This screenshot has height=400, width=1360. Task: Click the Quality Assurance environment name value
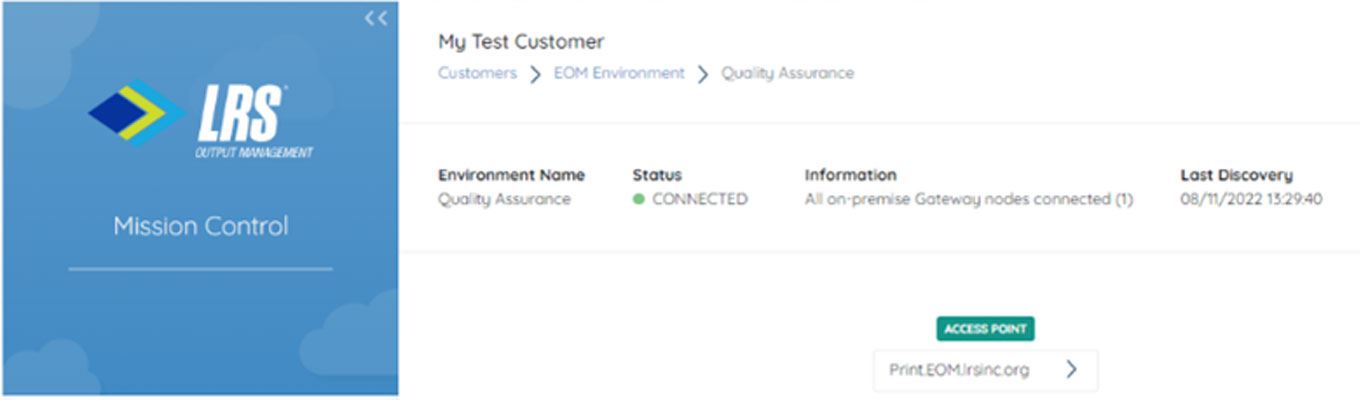504,199
